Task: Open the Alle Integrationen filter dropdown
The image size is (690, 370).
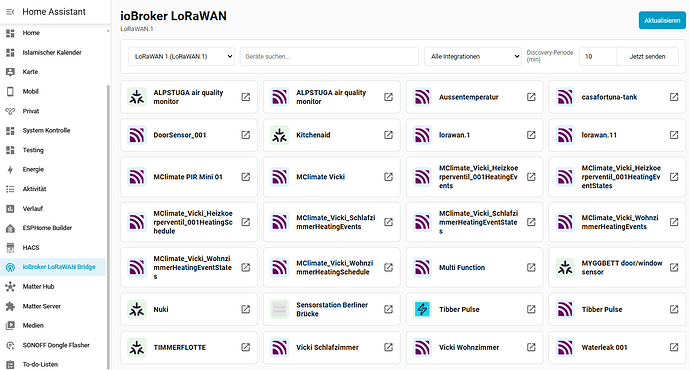Action: [x=473, y=56]
